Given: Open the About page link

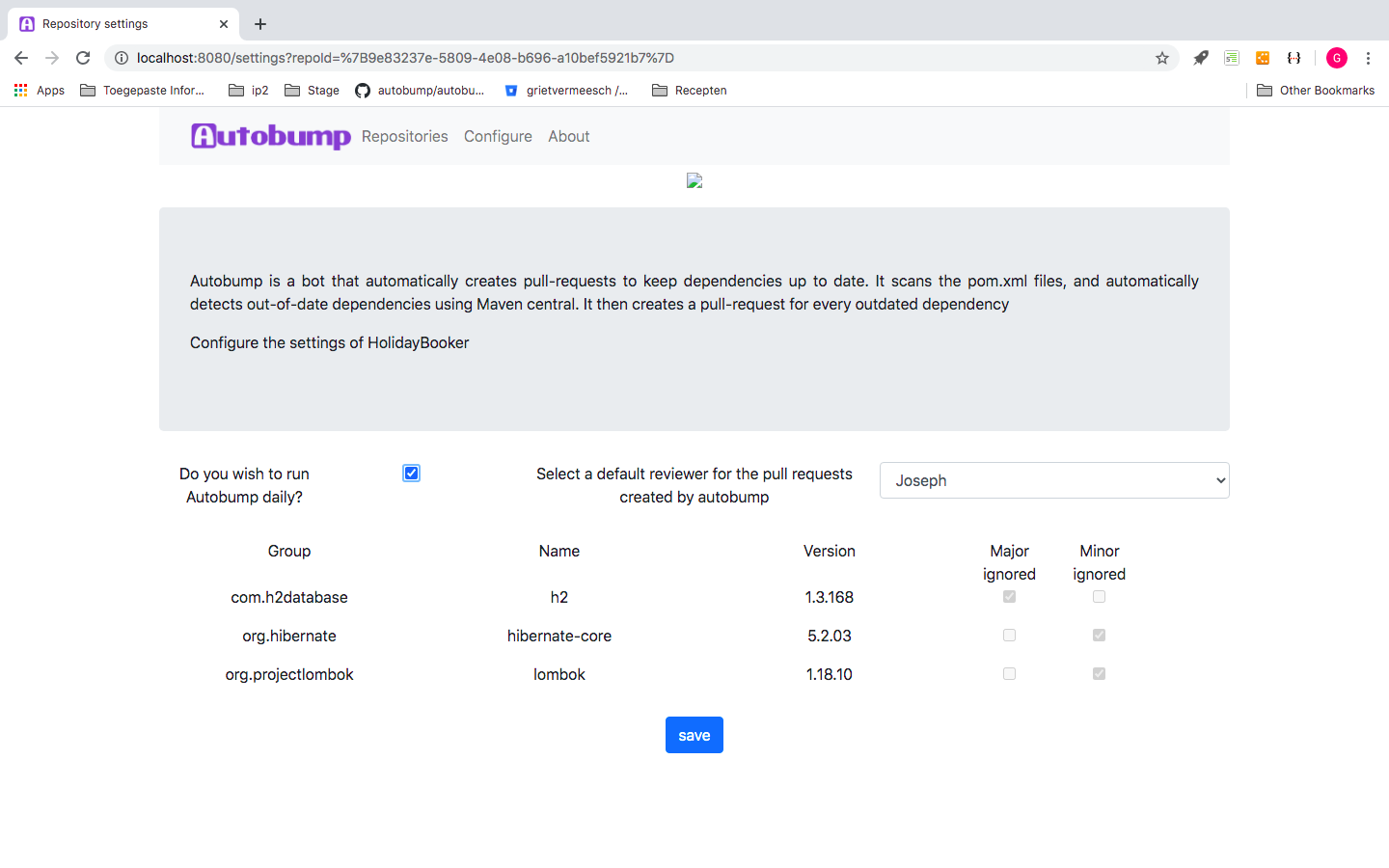Looking at the screenshot, I should tap(569, 136).
